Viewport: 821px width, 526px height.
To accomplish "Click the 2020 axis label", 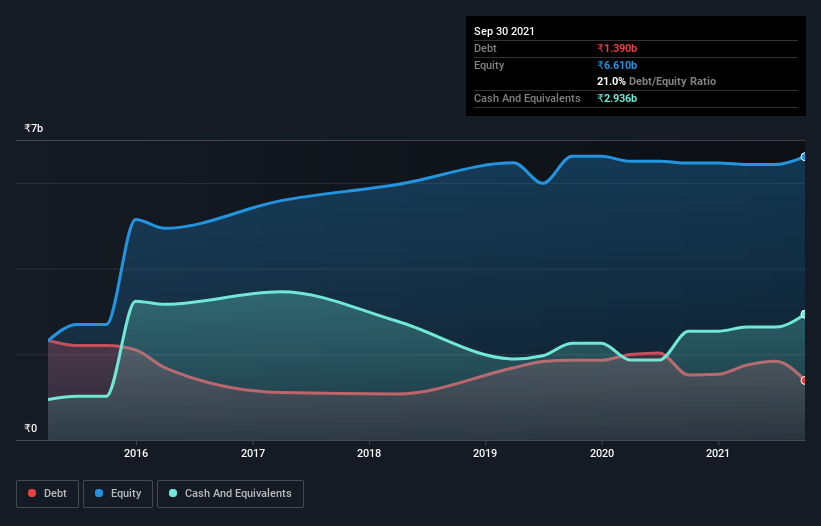I will [602, 453].
